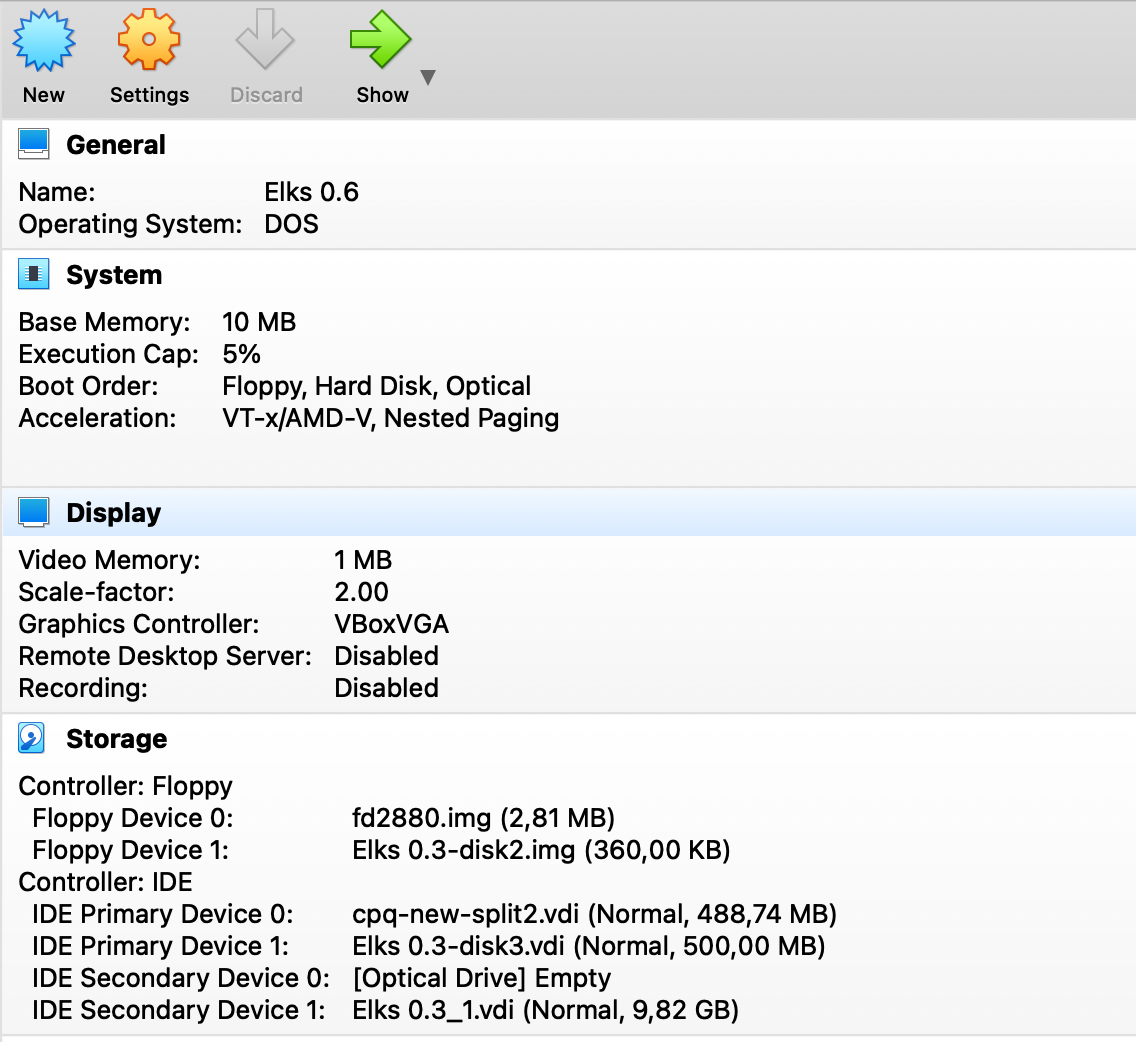Select the Scale-factor value 2.00
Viewport: 1136px width, 1042px height.
click(362, 592)
